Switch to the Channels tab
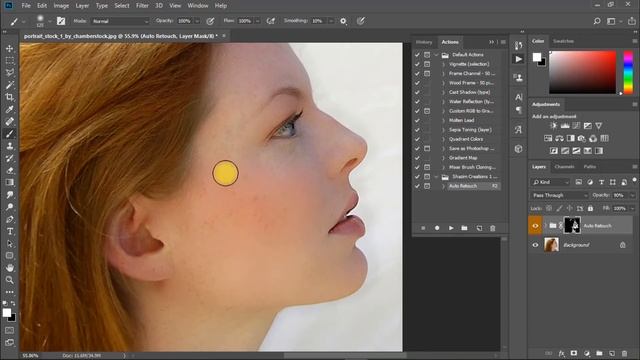The height and width of the screenshot is (360, 640). pyautogui.click(x=564, y=167)
